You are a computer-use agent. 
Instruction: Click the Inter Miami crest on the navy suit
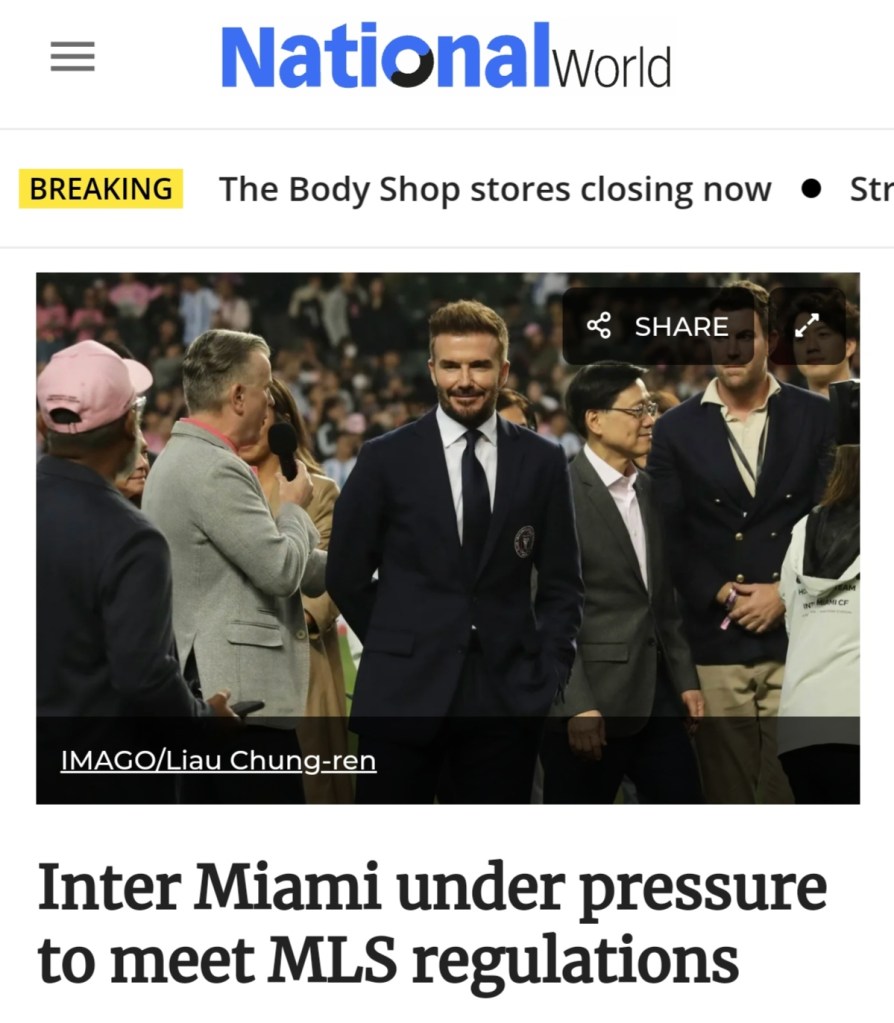(524, 541)
